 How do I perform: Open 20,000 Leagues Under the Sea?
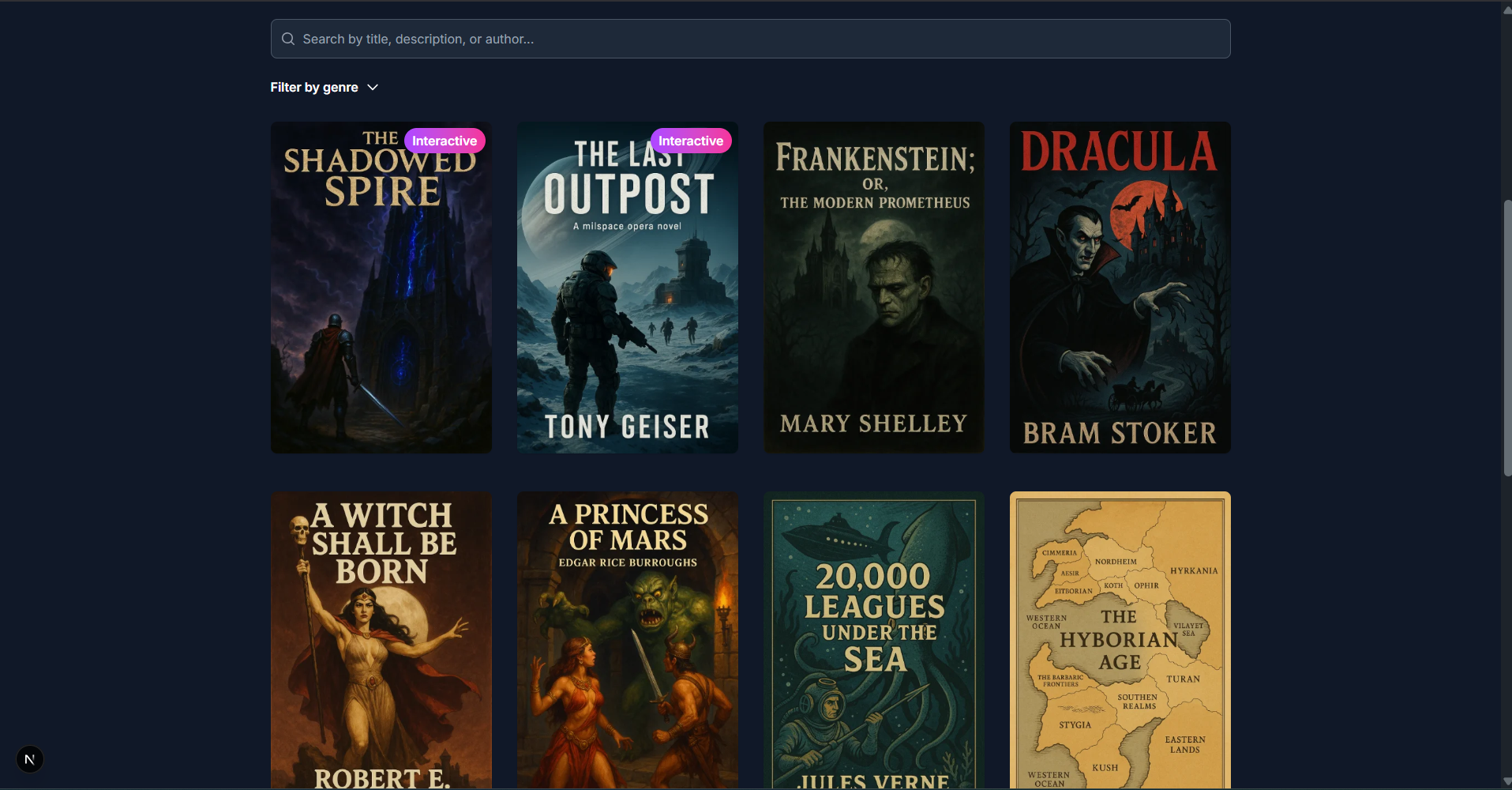pyautogui.click(x=873, y=640)
